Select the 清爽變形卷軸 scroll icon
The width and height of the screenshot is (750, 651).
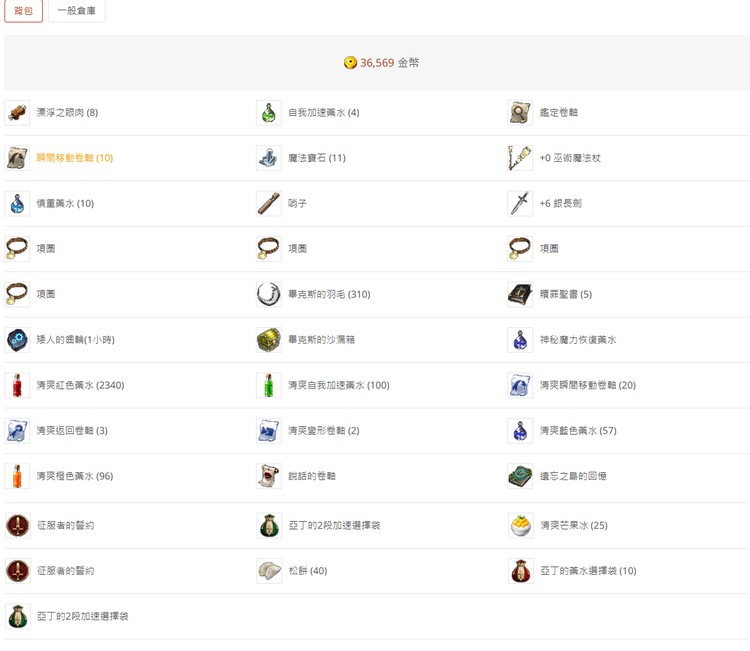tap(269, 431)
